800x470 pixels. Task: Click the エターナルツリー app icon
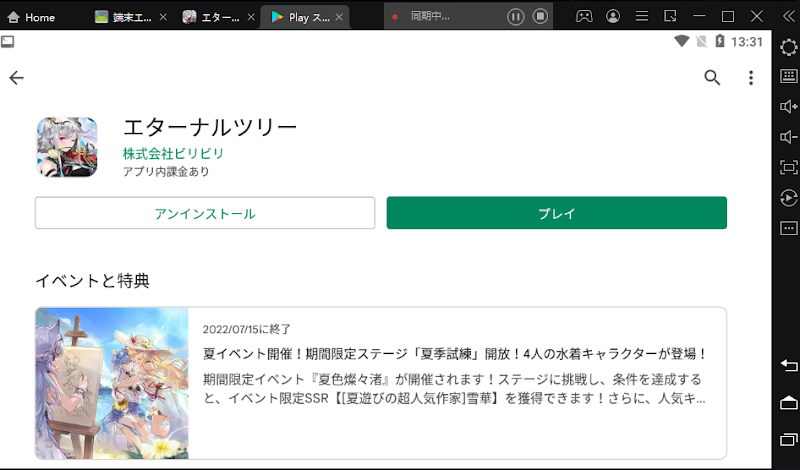point(67,147)
